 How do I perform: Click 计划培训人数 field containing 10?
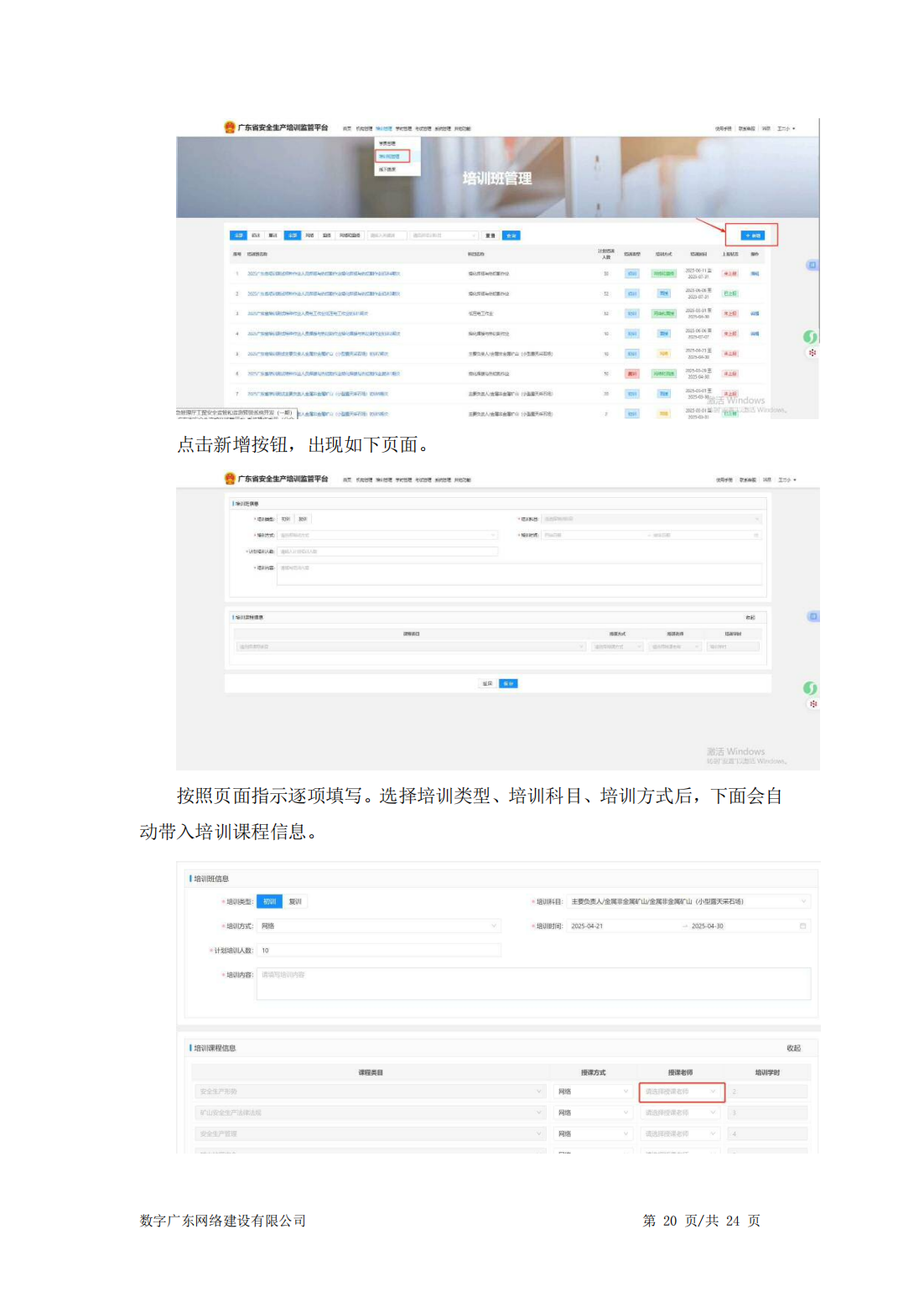378,951
